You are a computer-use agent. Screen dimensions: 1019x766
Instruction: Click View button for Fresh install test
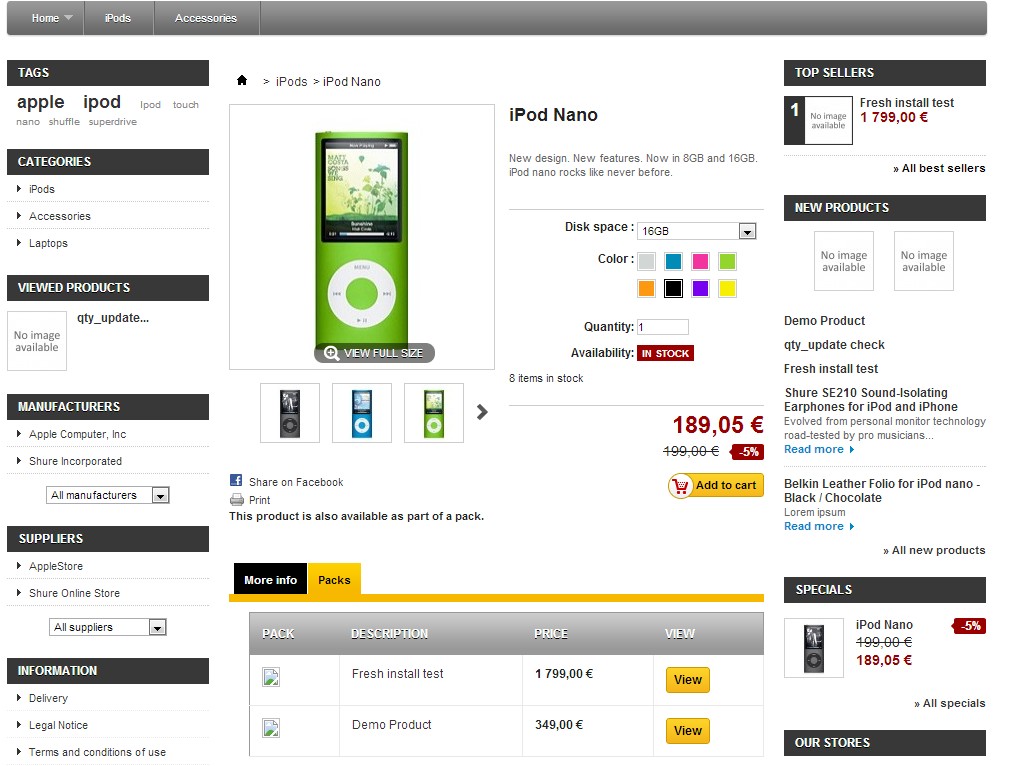coord(688,680)
